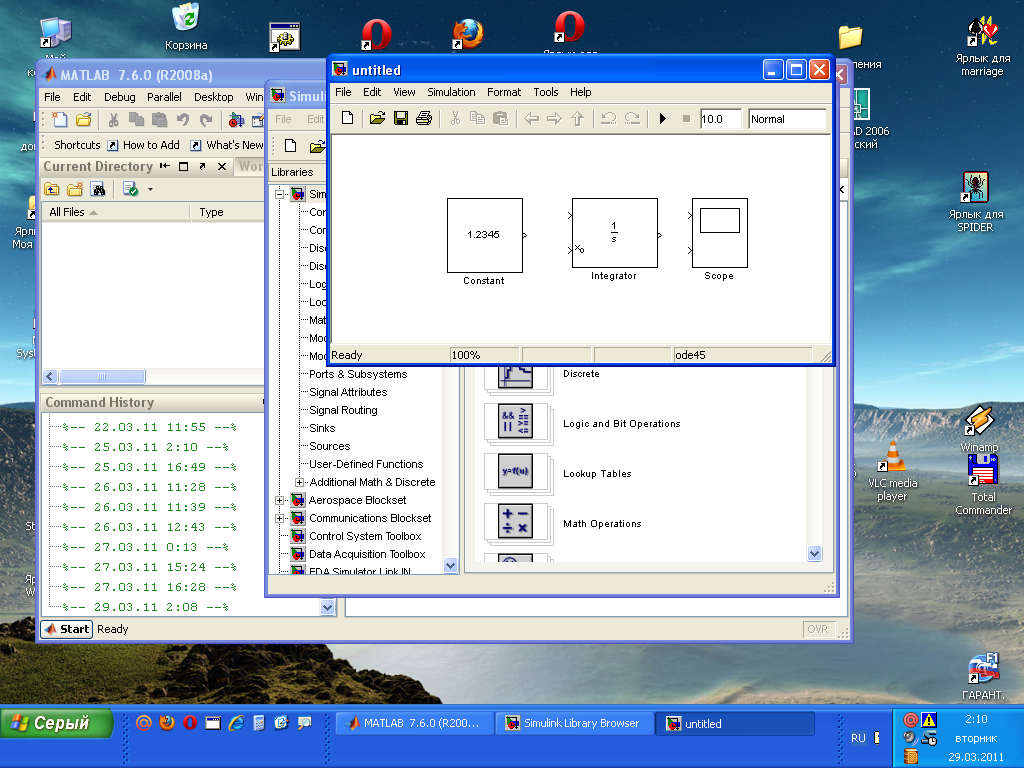This screenshot has height=768, width=1024.
Task: Open the Edit menu in untitled window
Action: [372, 92]
